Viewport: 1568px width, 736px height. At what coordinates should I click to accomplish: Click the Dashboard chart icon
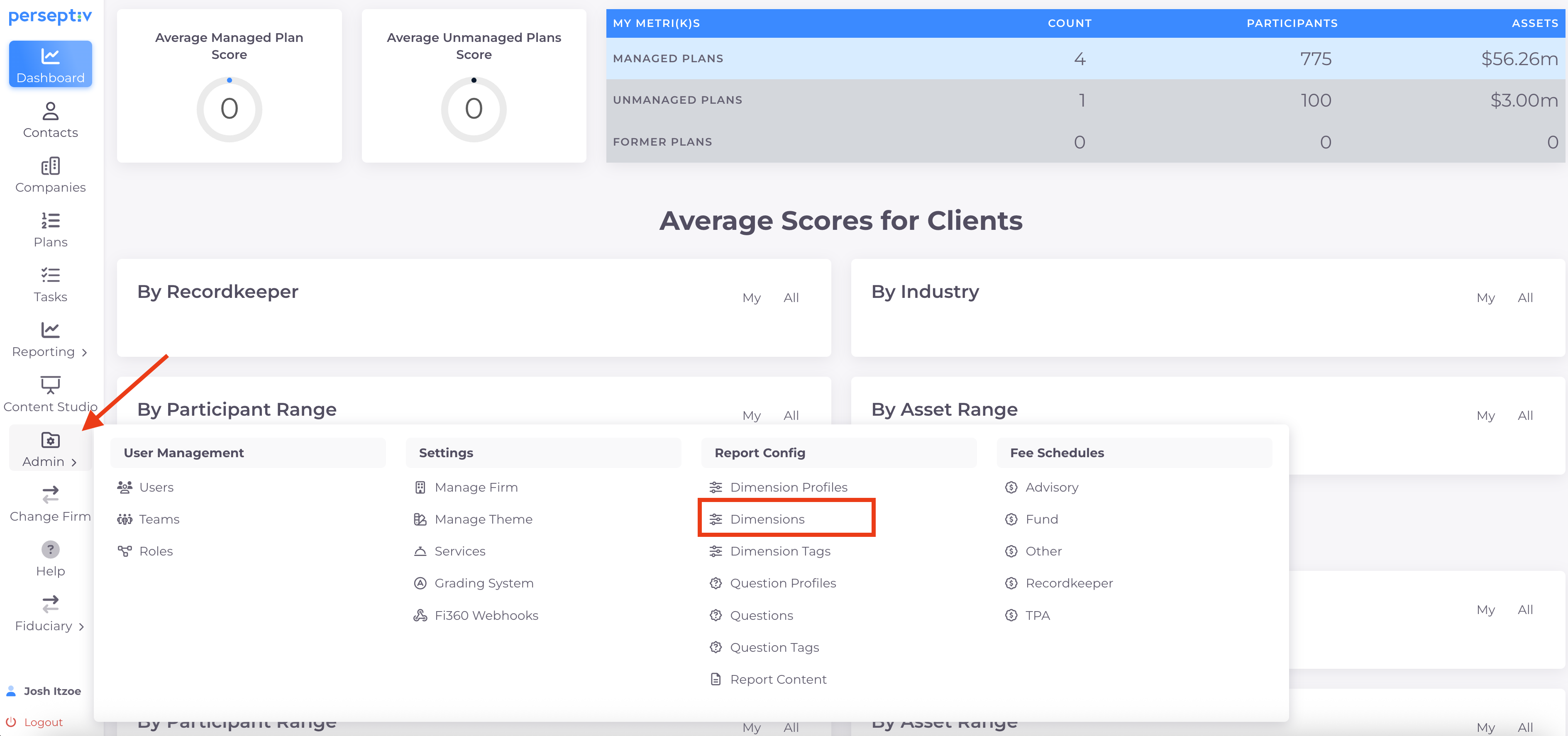coord(50,56)
